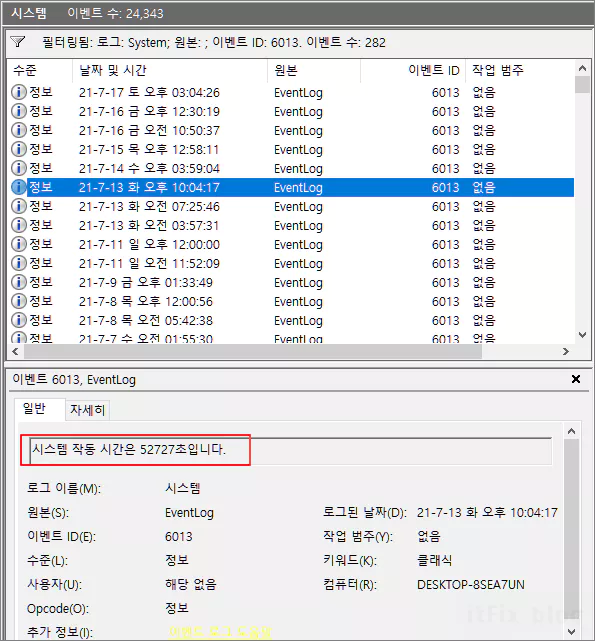The height and width of the screenshot is (641, 595).
Task: Select event dated 21-7-8 목 오후 12:00:56
Action: (290, 301)
